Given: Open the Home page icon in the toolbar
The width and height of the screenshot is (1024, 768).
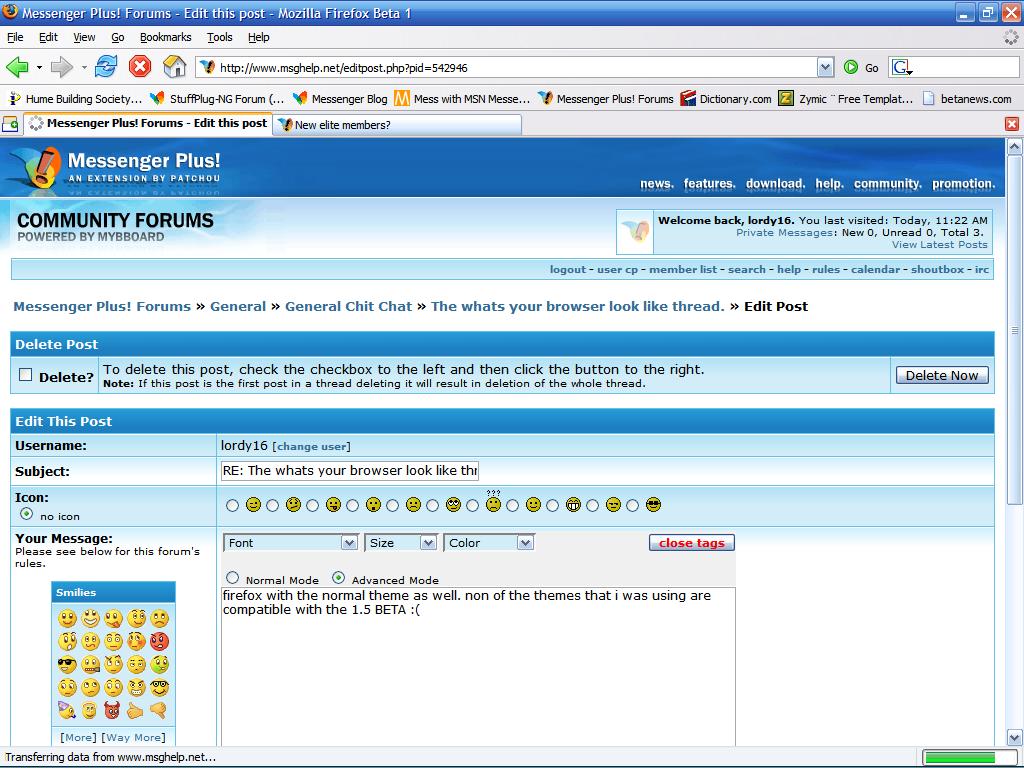Looking at the screenshot, I should tap(174, 67).
